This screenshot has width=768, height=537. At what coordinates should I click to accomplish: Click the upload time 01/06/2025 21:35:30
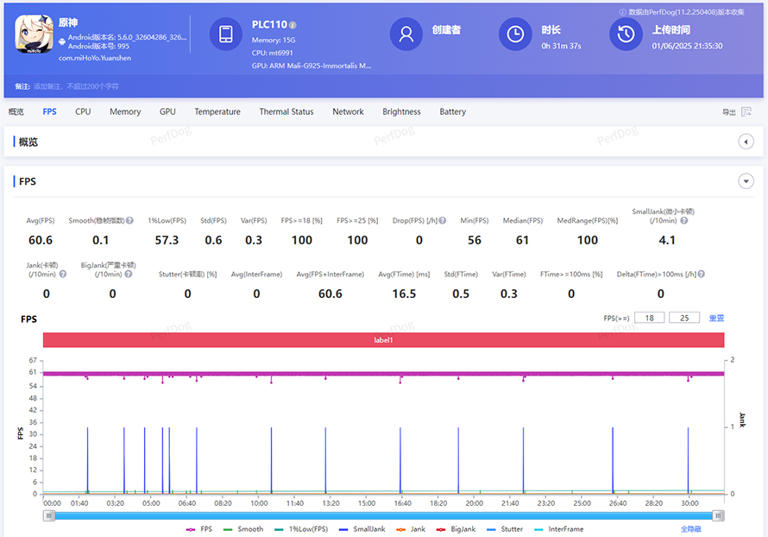[687, 46]
